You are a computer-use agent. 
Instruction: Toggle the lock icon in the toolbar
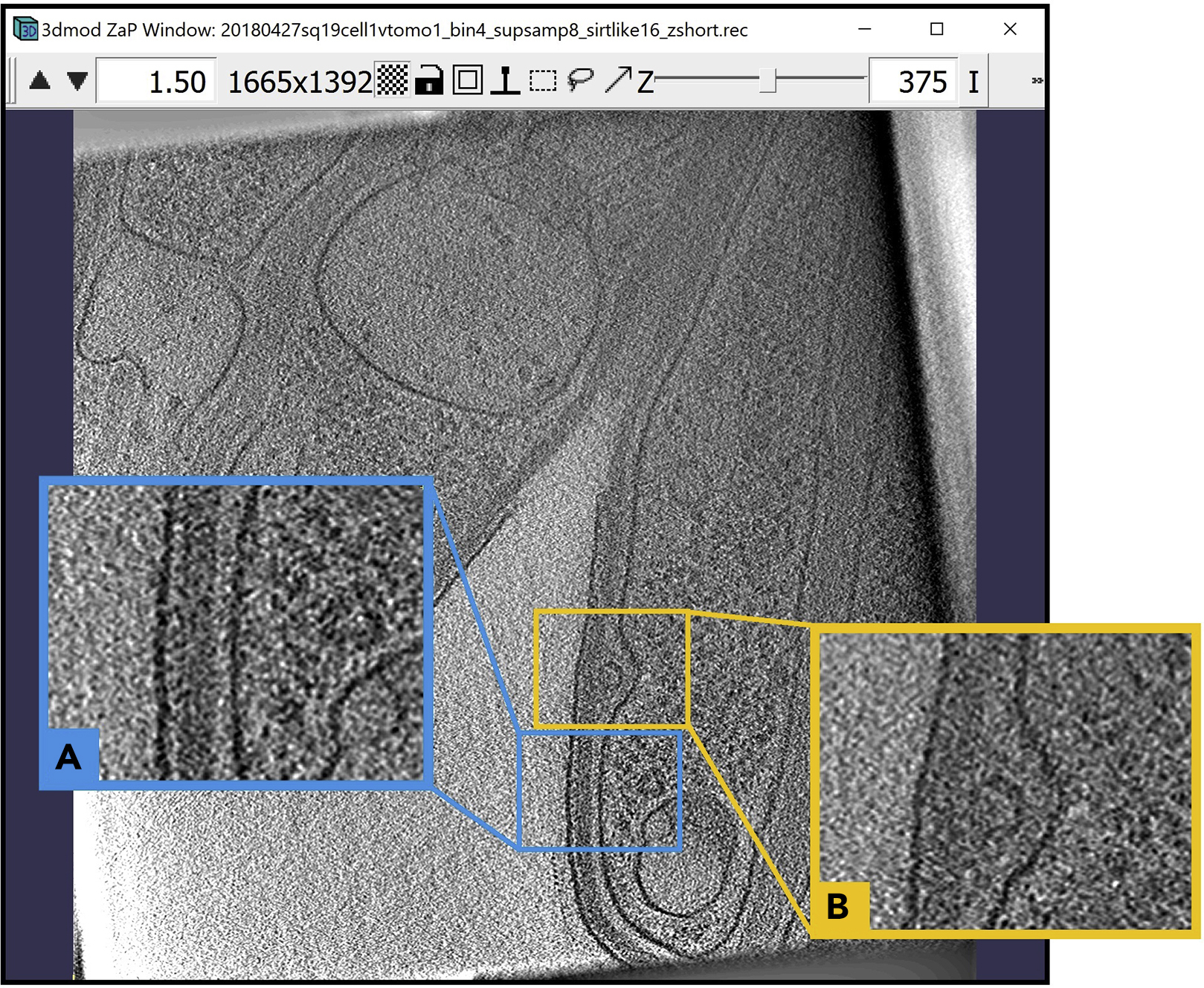pos(429,80)
